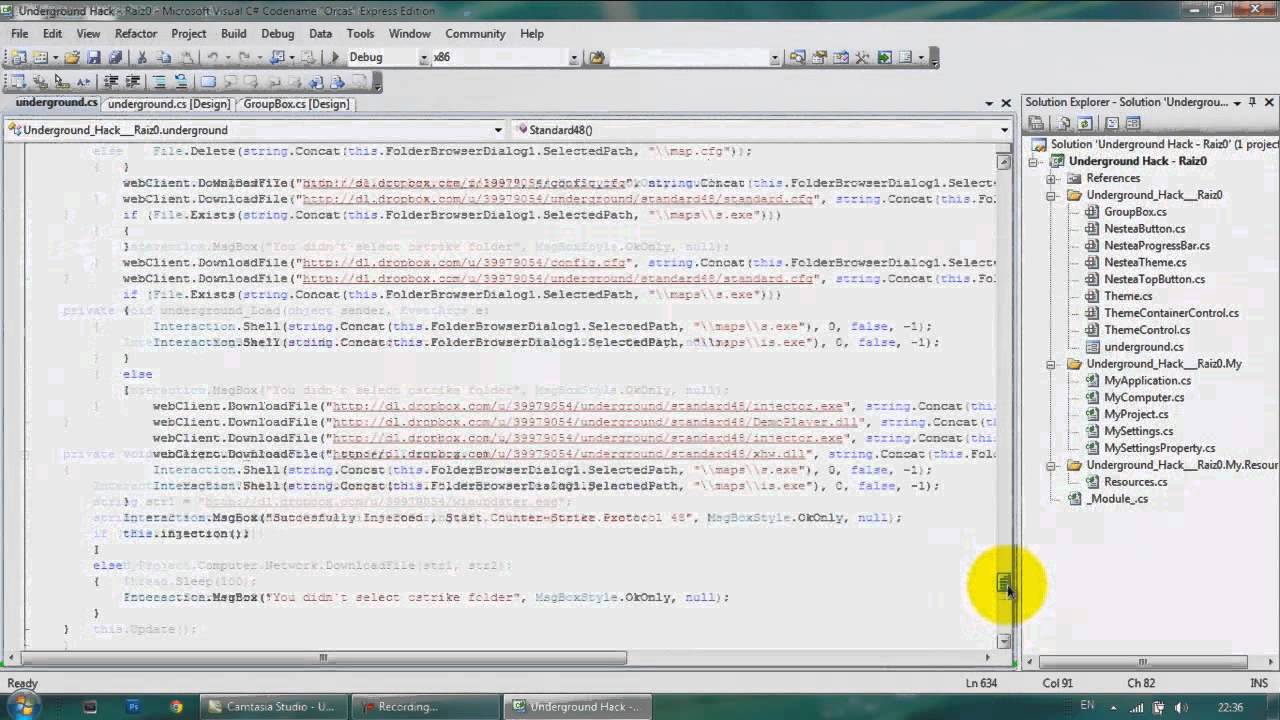1280x720 pixels.
Task: Collapse the Underground_Hack__Raiz0 folder node
Action: [1051, 195]
